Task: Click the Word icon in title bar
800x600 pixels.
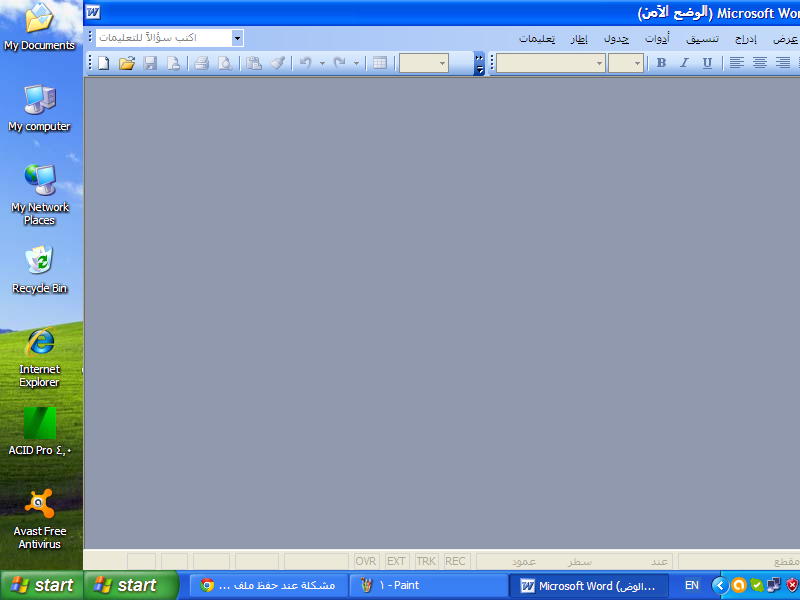Action: pos(93,12)
